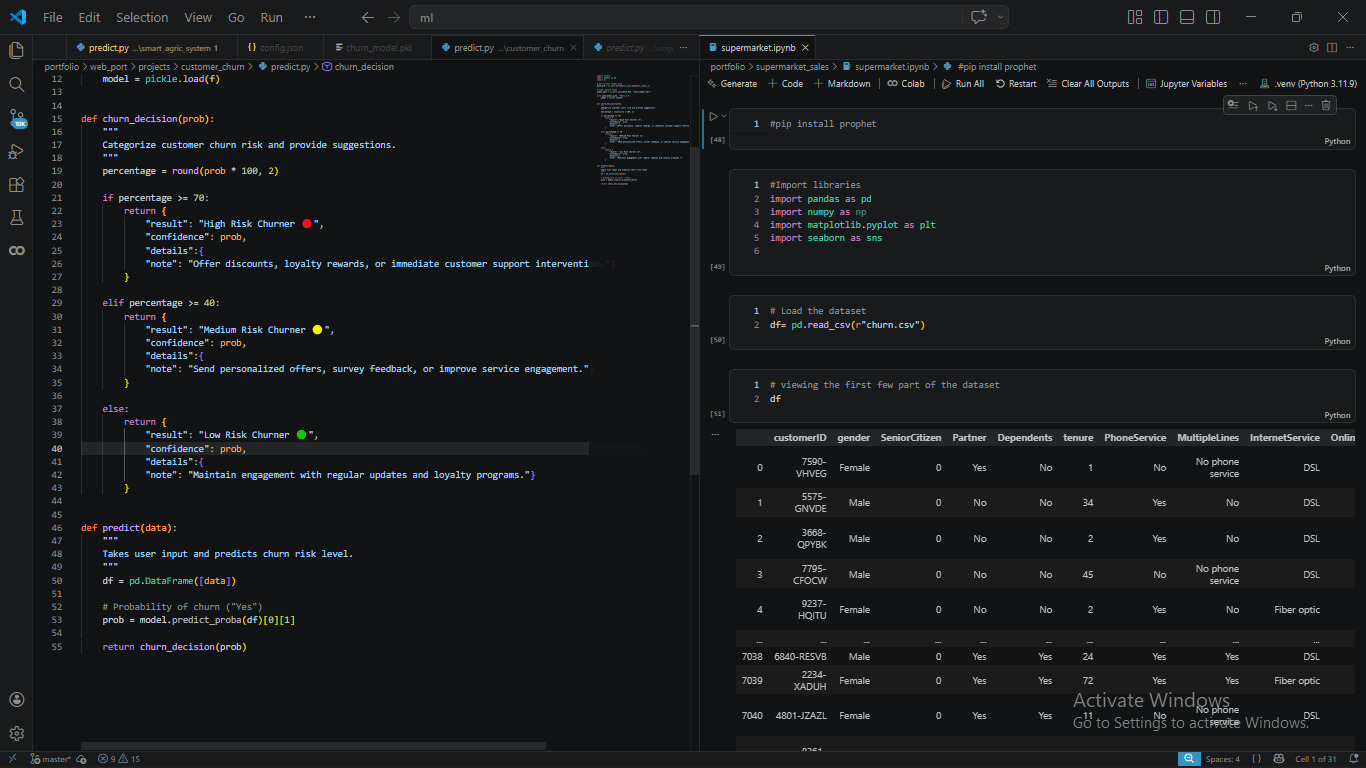Open the View menu
The width and height of the screenshot is (1366, 768).
(x=198, y=17)
